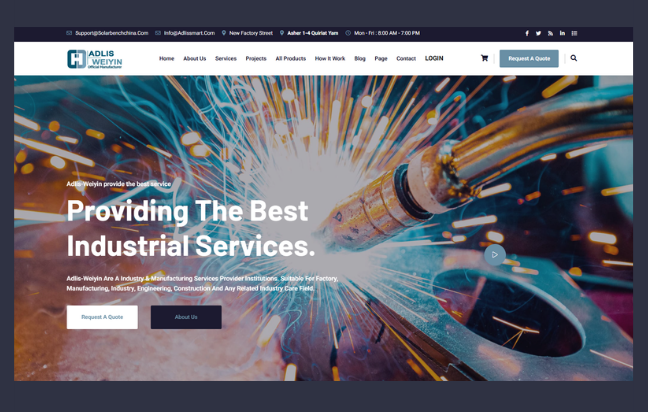Click the list icon beside LinkedIn
648x412 pixels.
pyautogui.click(x=574, y=33)
